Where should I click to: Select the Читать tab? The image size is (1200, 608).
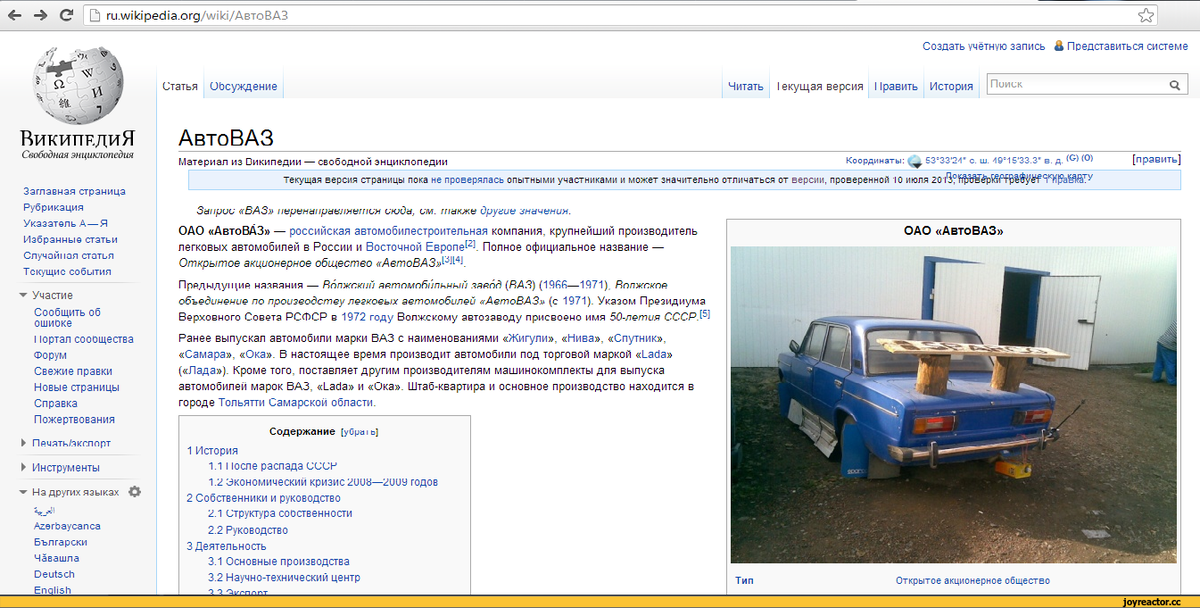(x=746, y=86)
